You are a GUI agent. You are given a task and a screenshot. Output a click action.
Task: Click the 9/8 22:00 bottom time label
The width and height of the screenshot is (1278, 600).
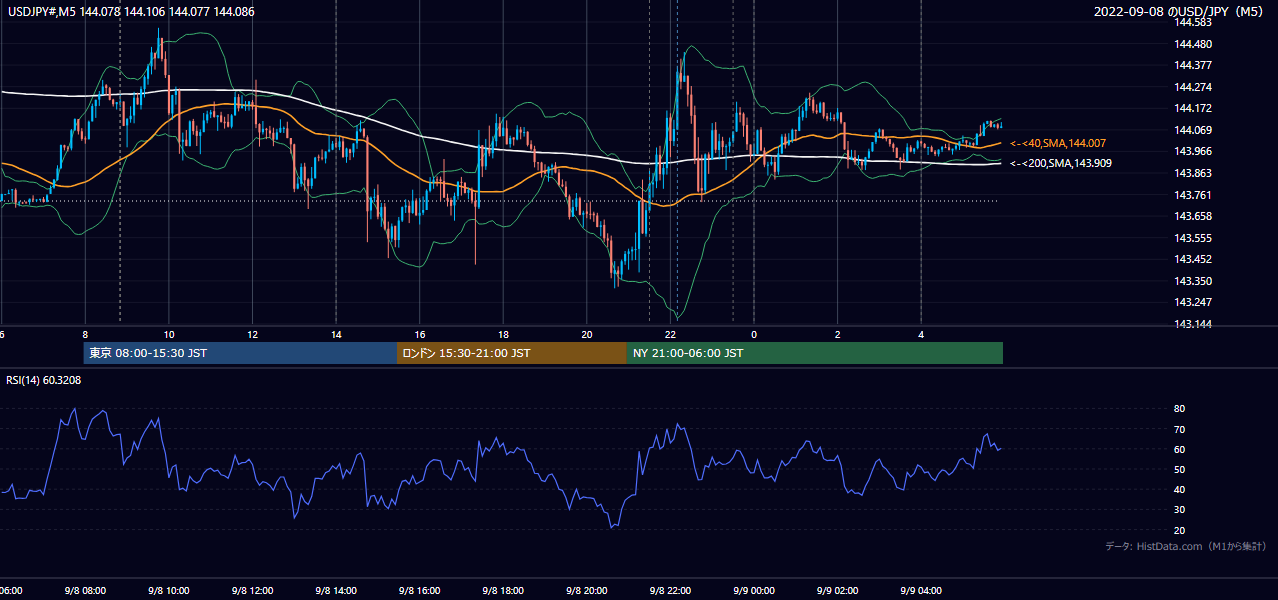tap(671, 590)
